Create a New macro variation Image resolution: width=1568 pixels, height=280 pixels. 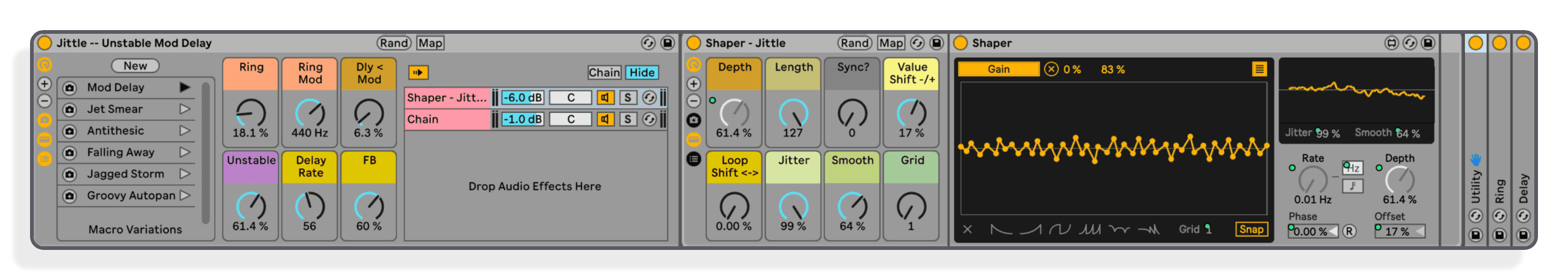135,66
